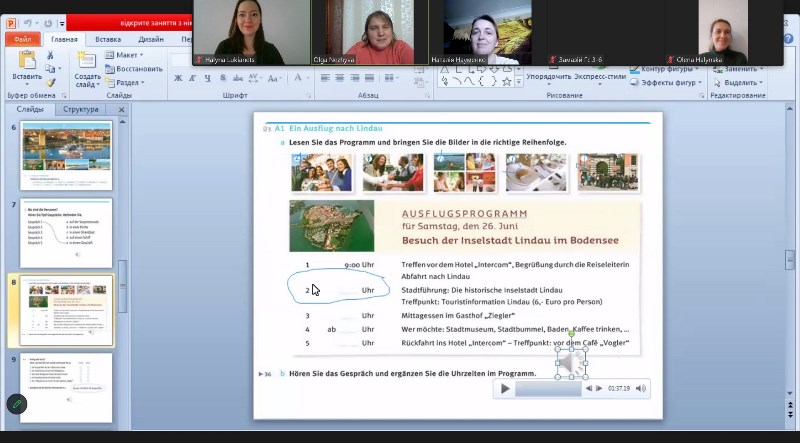The image size is (800, 443).
Task: Click the Paste (Вставить) clipboard icon
Action: (26, 62)
